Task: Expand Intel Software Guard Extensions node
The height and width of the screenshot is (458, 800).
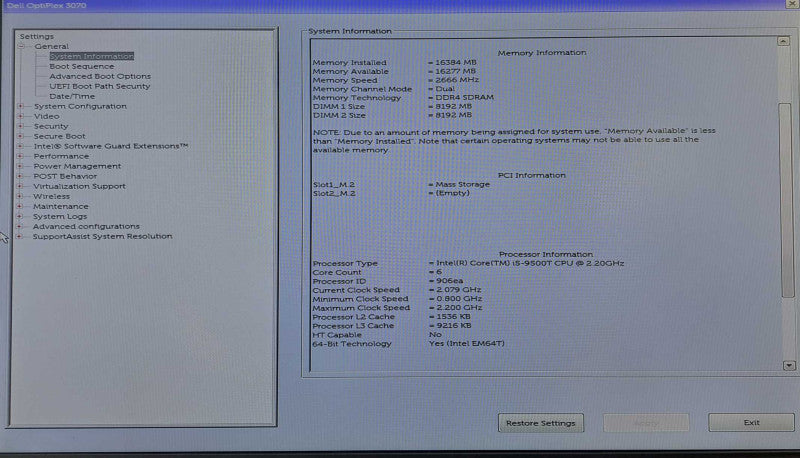Action: pyautogui.click(x=20, y=146)
